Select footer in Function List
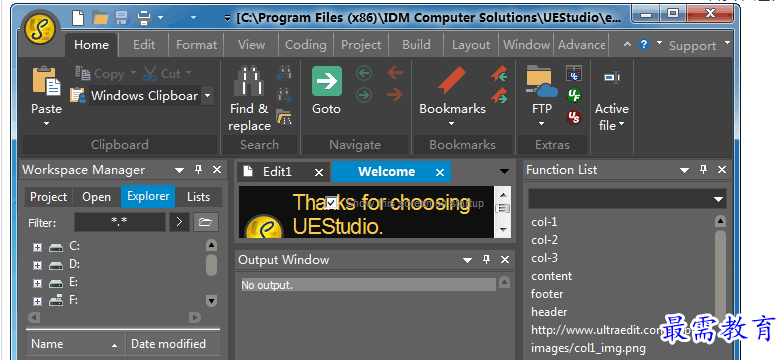The image size is (784, 360). pyautogui.click(x=547, y=294)
